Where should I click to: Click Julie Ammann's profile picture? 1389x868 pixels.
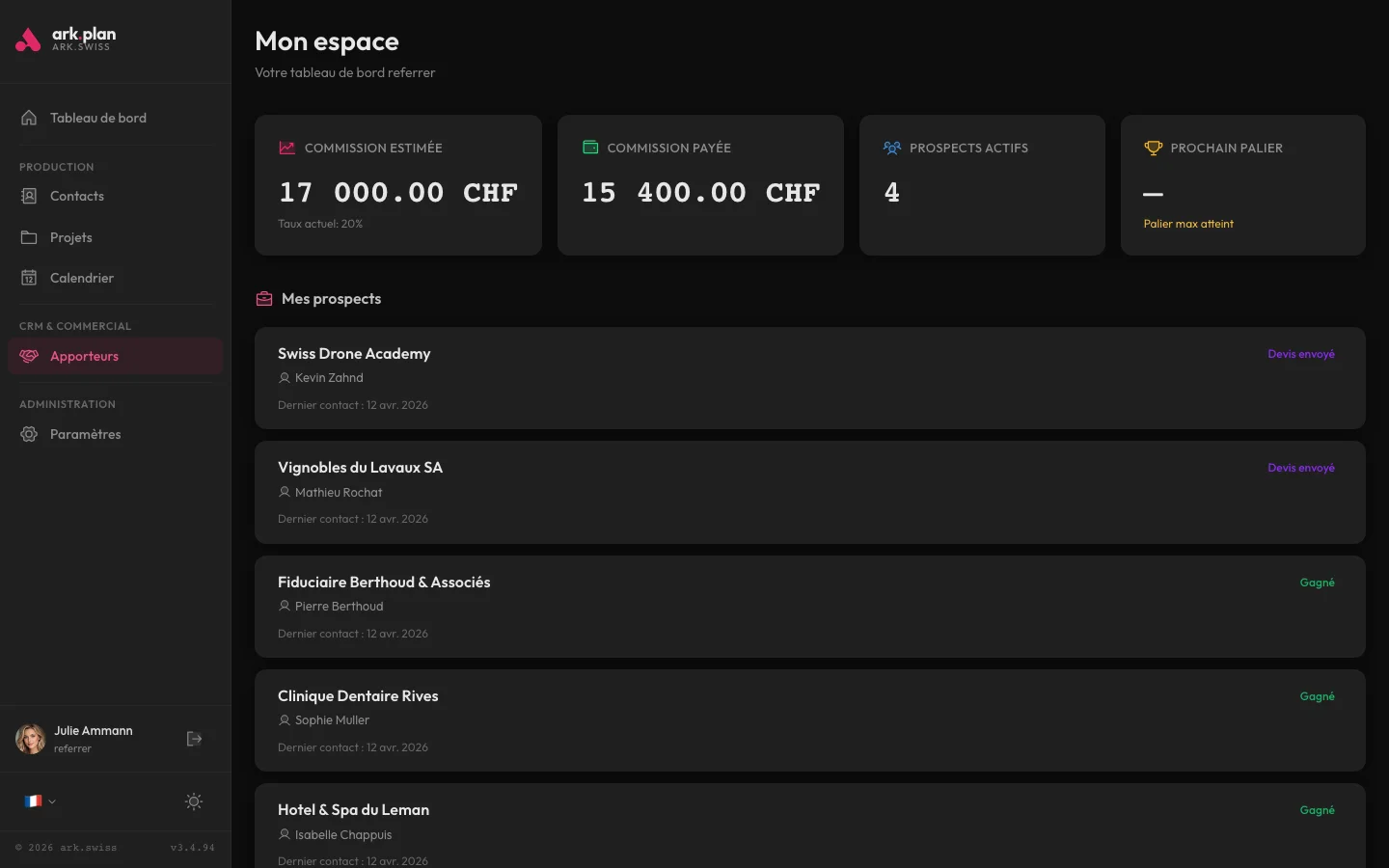[x=30, y=739]
